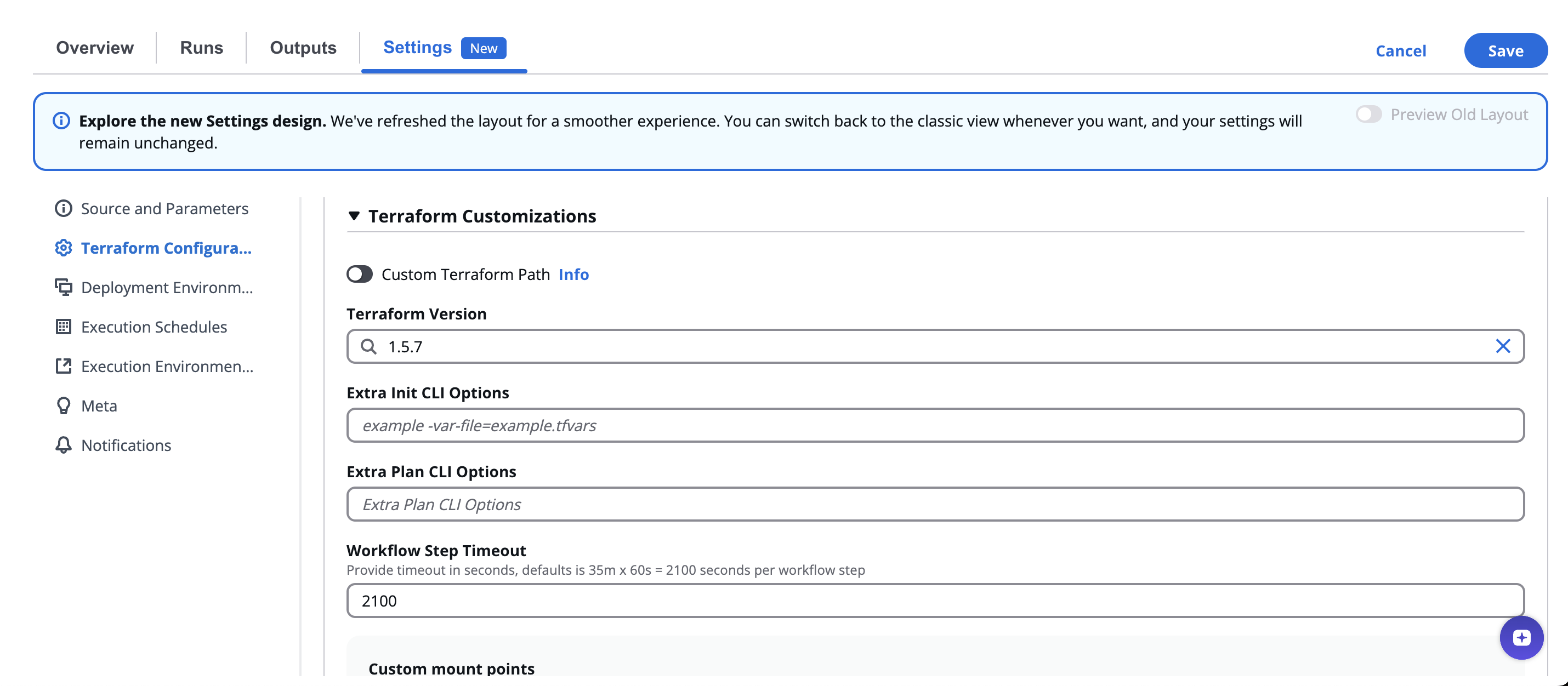Open the Terraform Version search dropdown
The width and height of the screenshot is (1568, 686).
pyautogui.click(x=913, y=347)
